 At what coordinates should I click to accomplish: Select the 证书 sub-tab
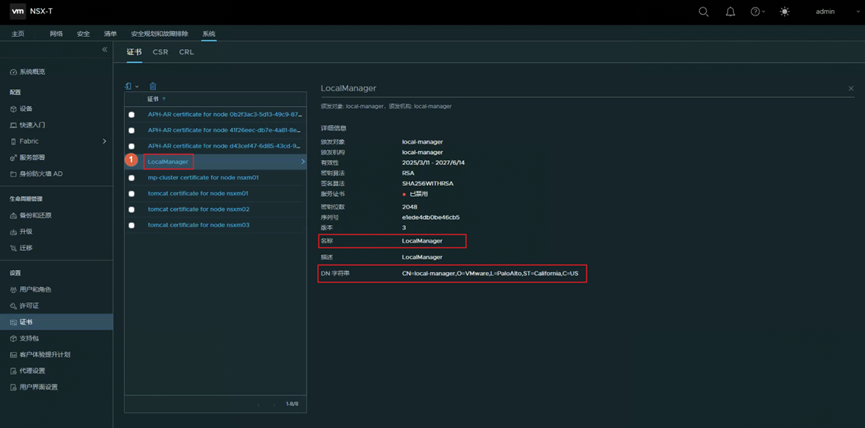coord(134,52)
